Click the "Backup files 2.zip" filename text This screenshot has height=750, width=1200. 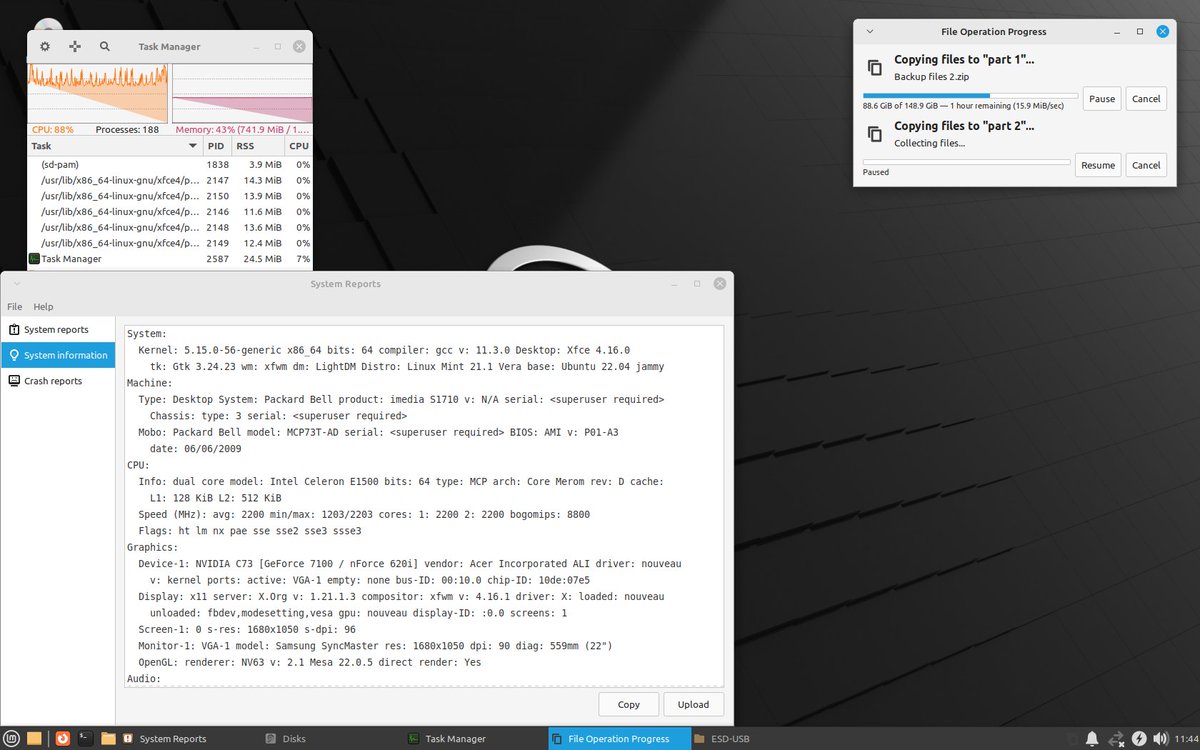931,77
